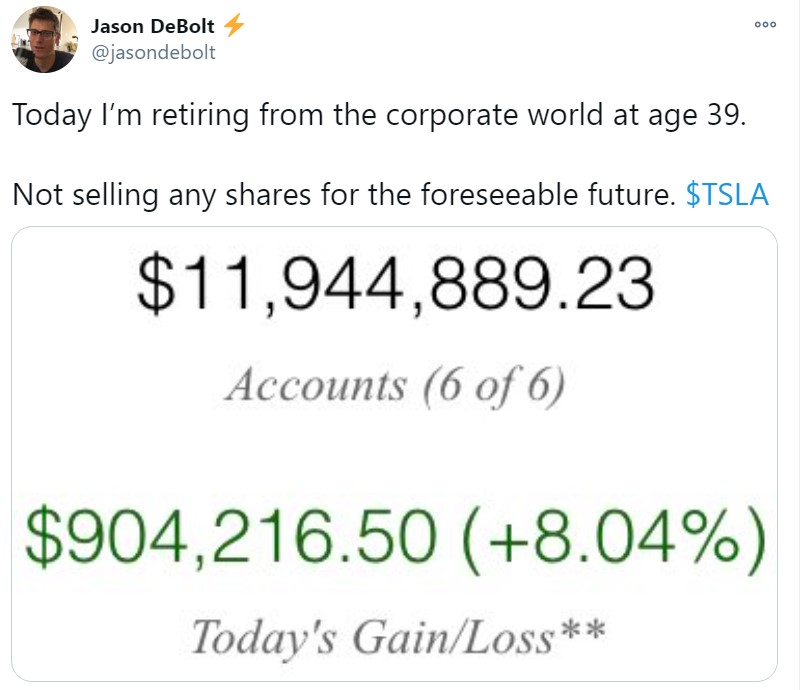Open the @jasondebolt handle link
Image resolution: width=808 pixels, height=690 pixels.
click(153, 53)
